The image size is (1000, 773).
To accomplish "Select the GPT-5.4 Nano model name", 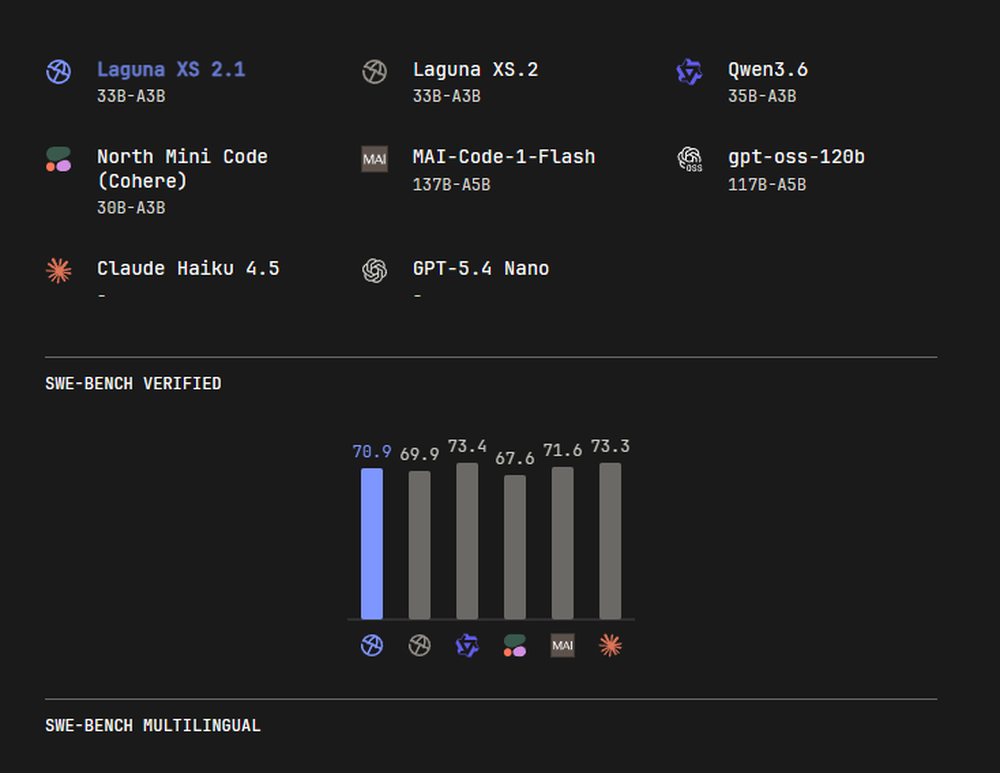I will [481, 269].
